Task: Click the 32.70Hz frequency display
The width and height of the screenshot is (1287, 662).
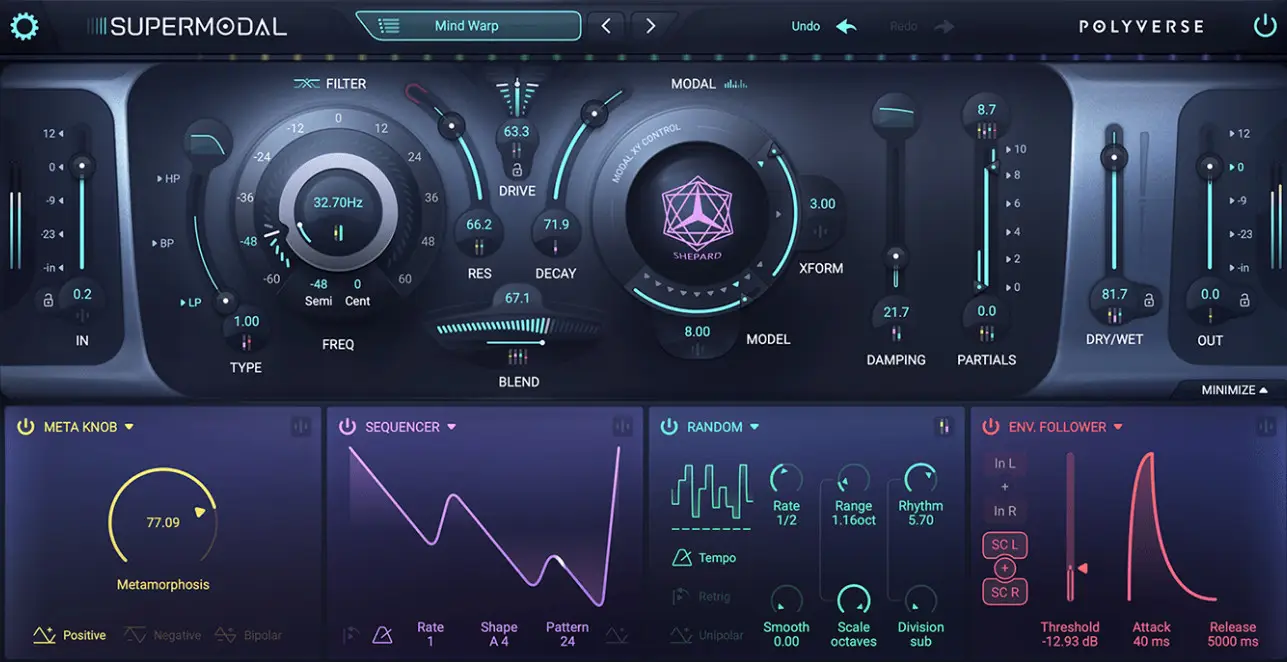Action: coord(338,202)
